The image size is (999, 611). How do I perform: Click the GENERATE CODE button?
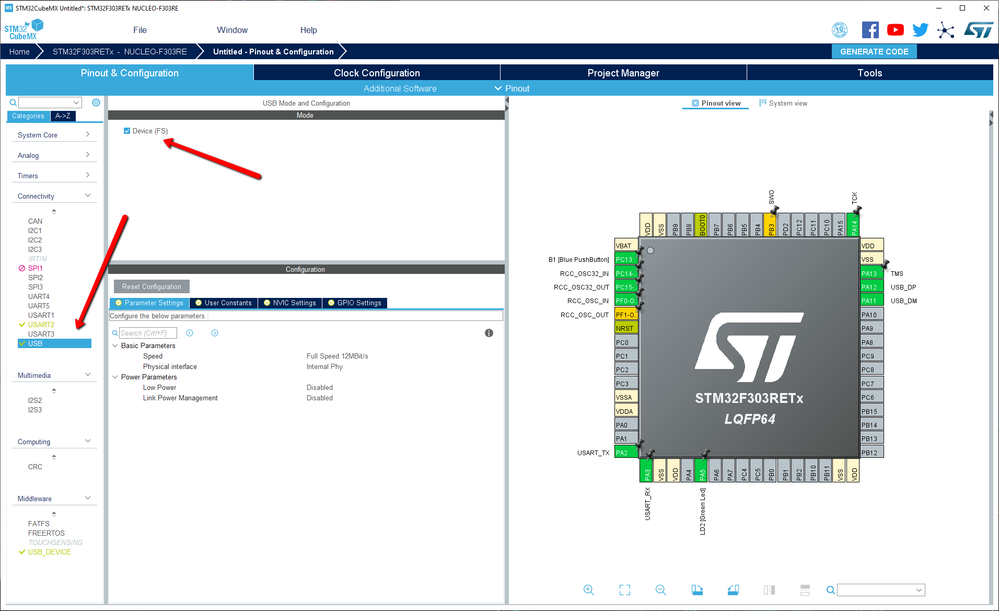click(x=874, y=52)
